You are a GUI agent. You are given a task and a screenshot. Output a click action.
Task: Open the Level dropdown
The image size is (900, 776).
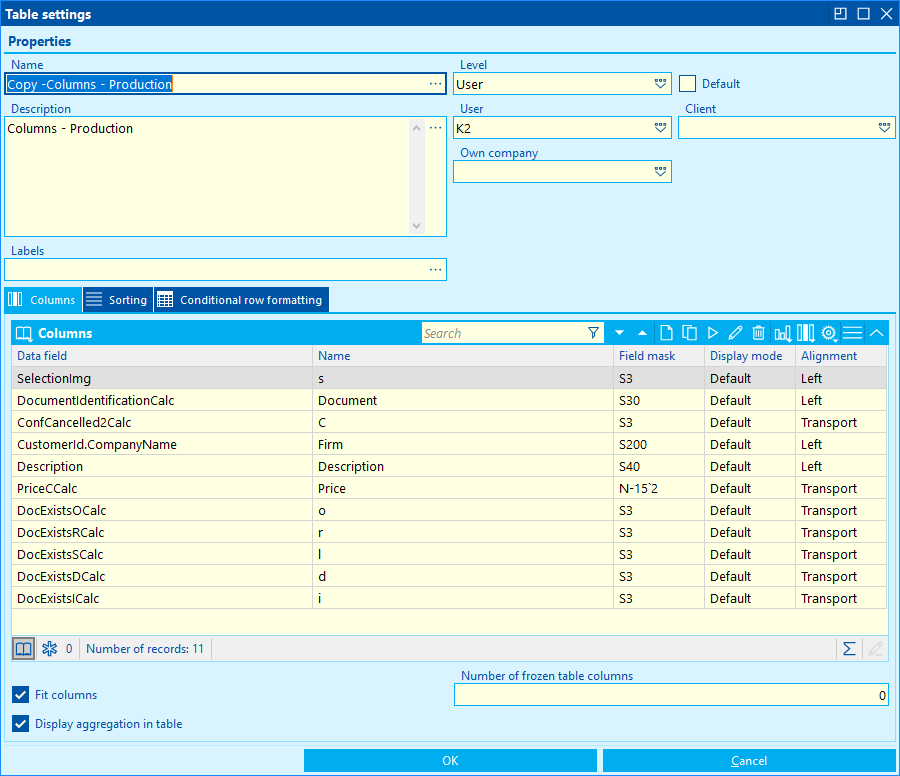660,85
